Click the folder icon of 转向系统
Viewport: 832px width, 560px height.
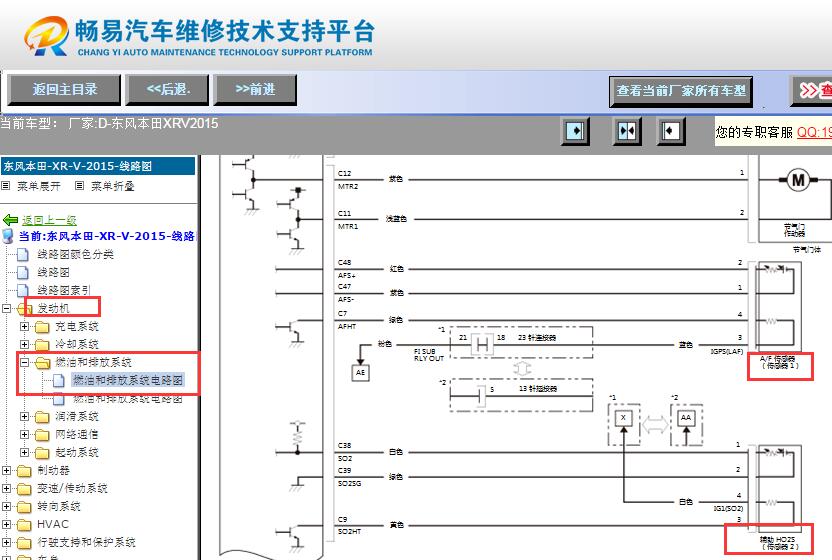point(24,507)
